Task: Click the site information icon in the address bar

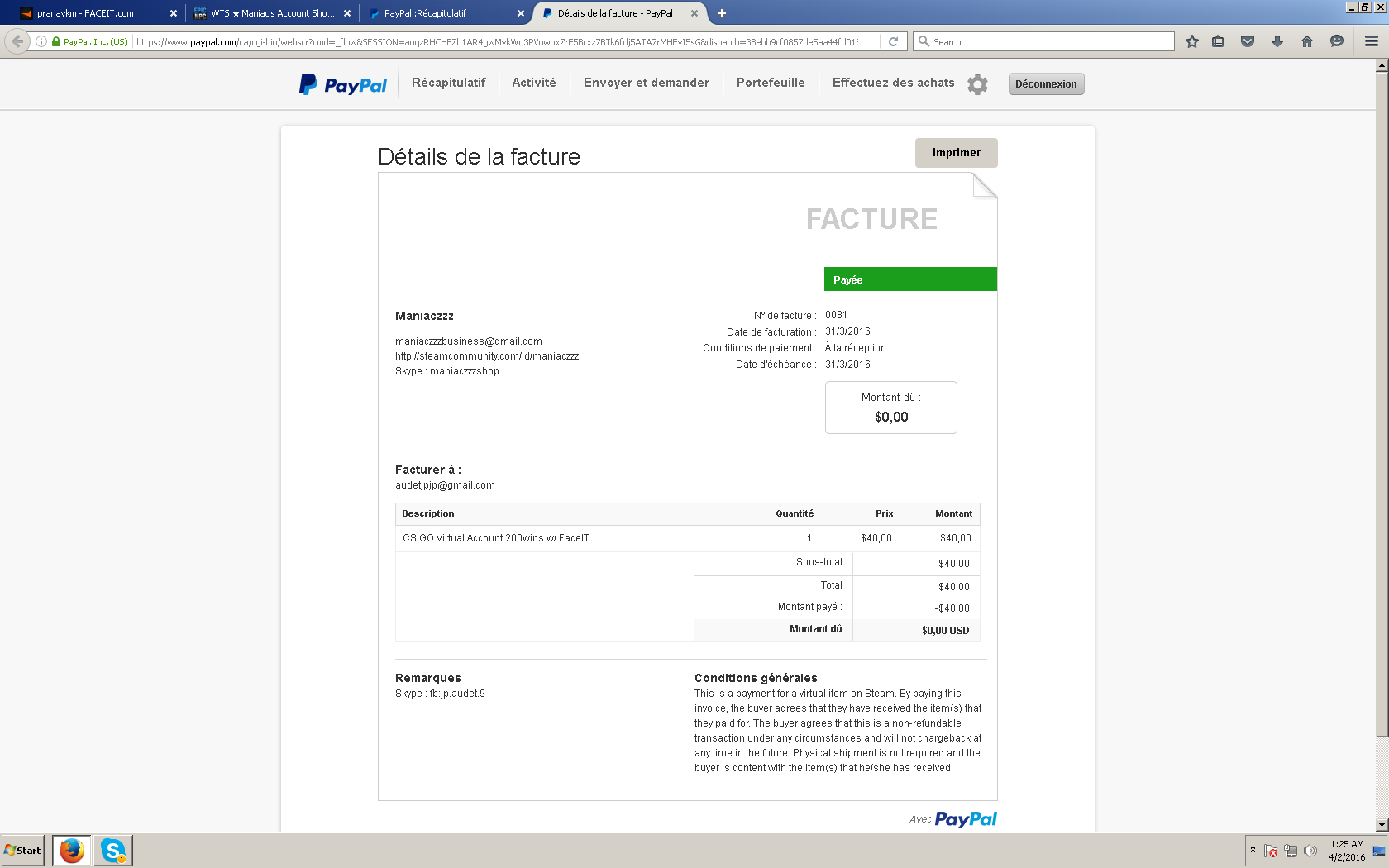Action: click(41, 41)
